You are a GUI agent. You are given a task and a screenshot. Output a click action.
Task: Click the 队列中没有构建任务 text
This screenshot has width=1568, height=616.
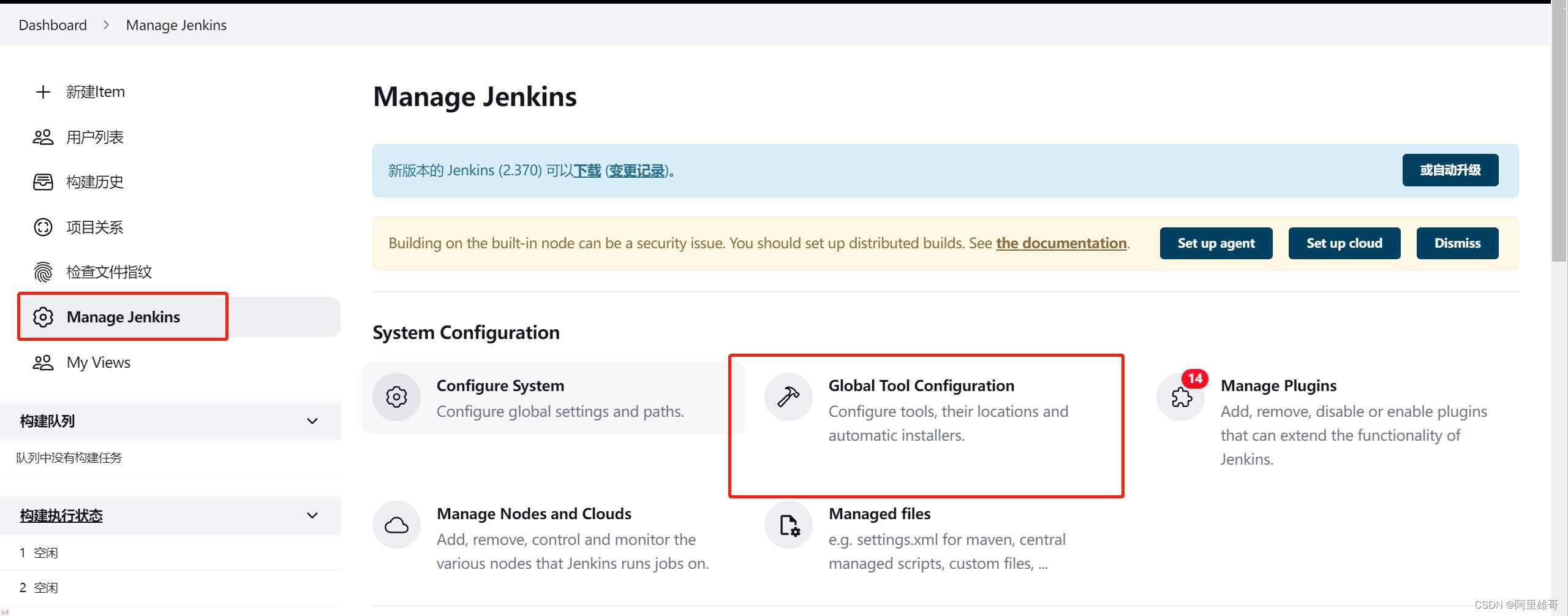(x=69, y=458)
